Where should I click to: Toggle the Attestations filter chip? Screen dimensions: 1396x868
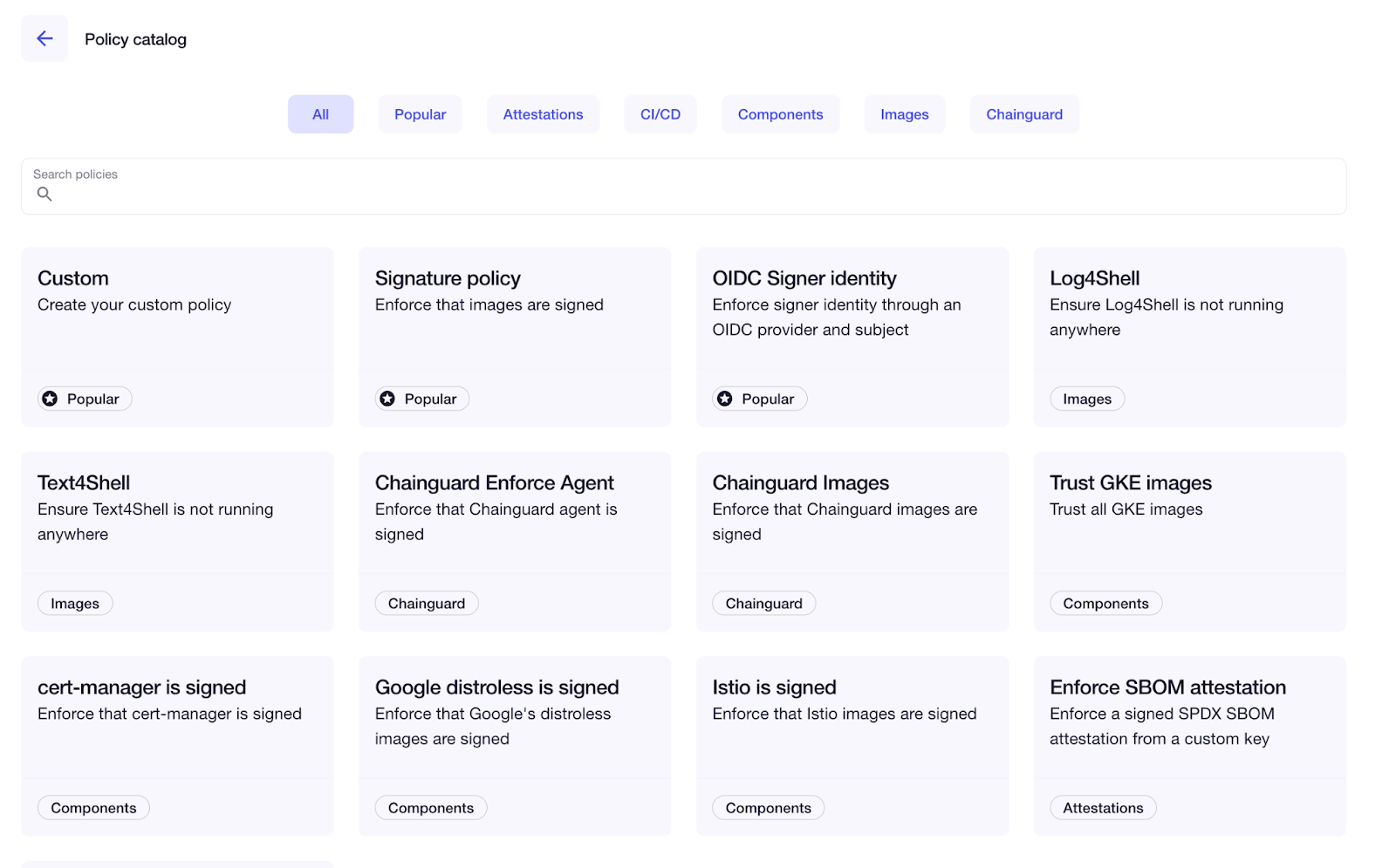coord(543,113)
